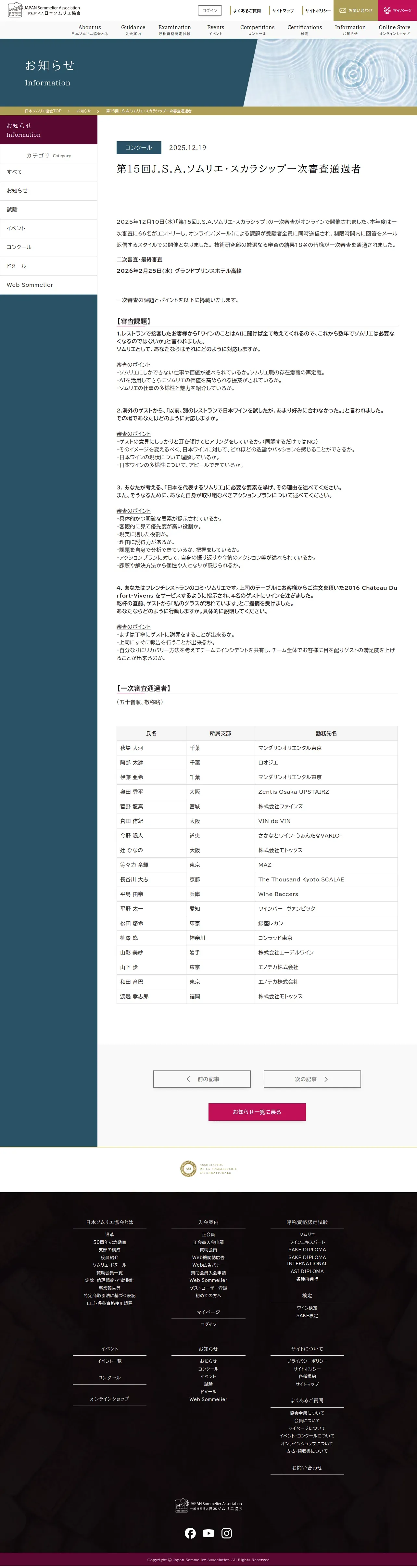Click table cell Wine Baccers
This screenshot has height=1568, width=417.
(x=326, y=893)
